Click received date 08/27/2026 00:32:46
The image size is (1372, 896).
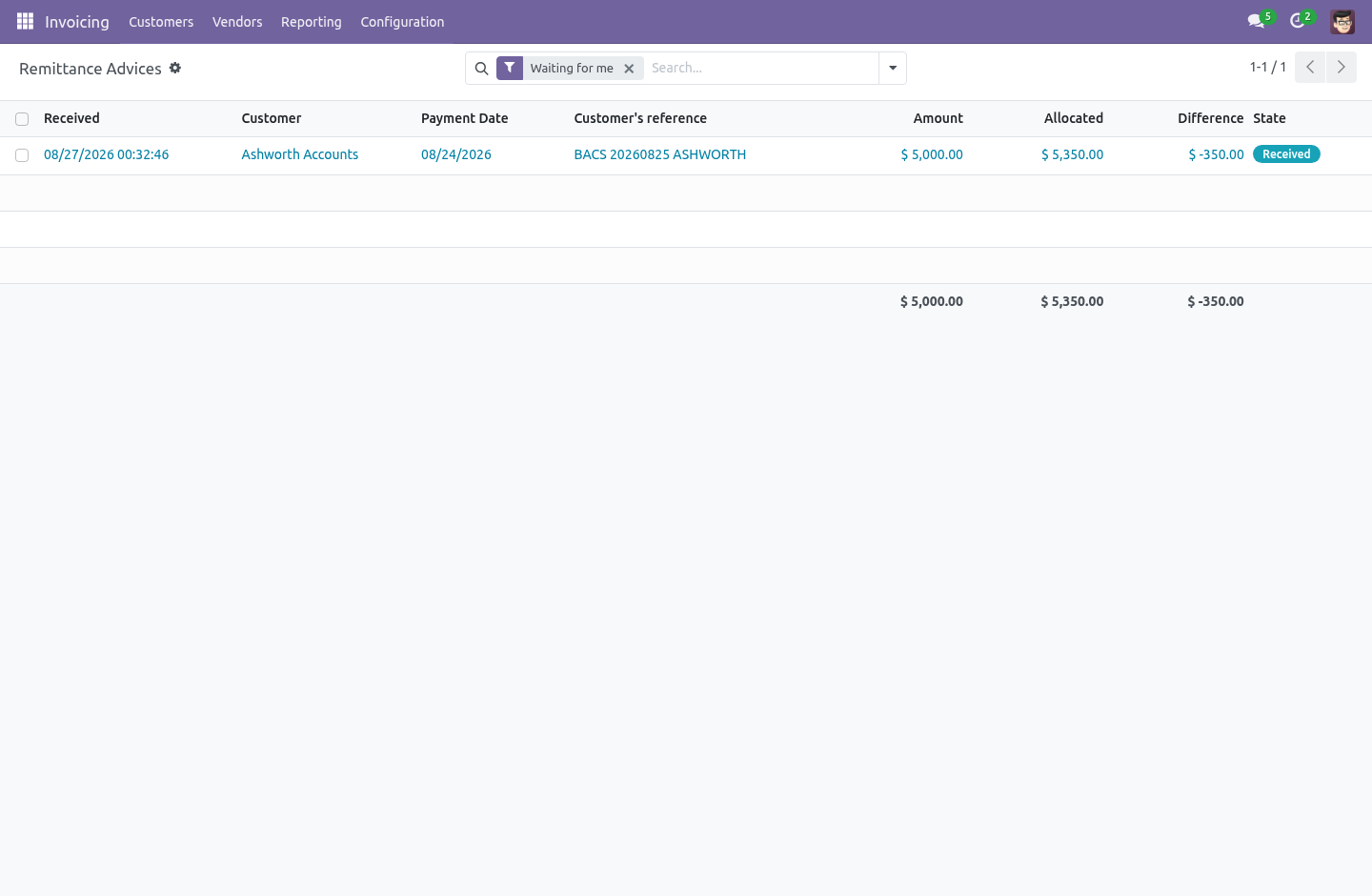(107, 154)
